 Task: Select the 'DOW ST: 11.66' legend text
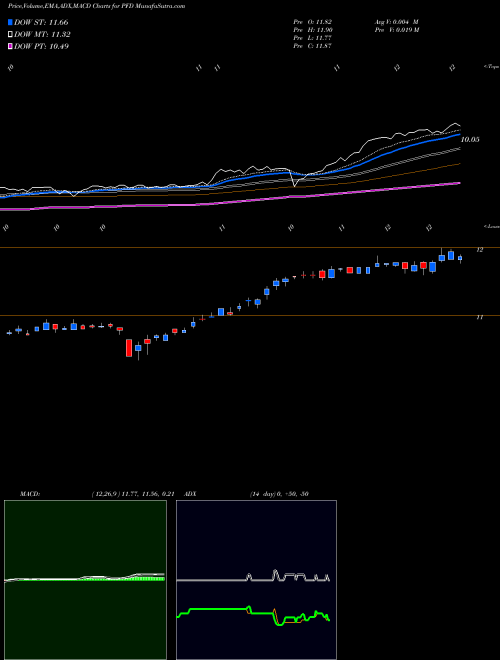coord(41,22)
